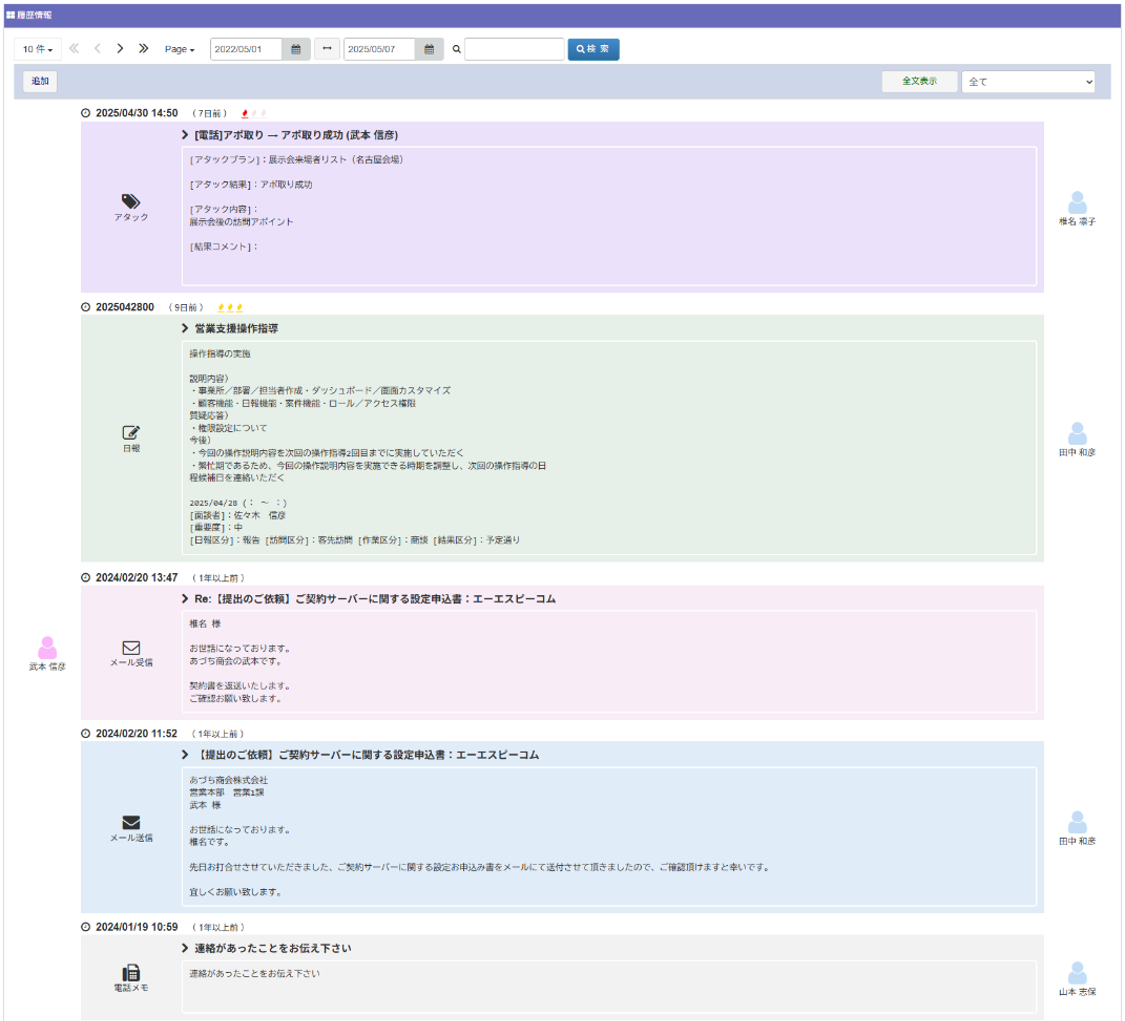The width and height of the screenshot is (1125, 1021).
Task: Expand the 営業支援操作指導 entry
Action: 186,328
